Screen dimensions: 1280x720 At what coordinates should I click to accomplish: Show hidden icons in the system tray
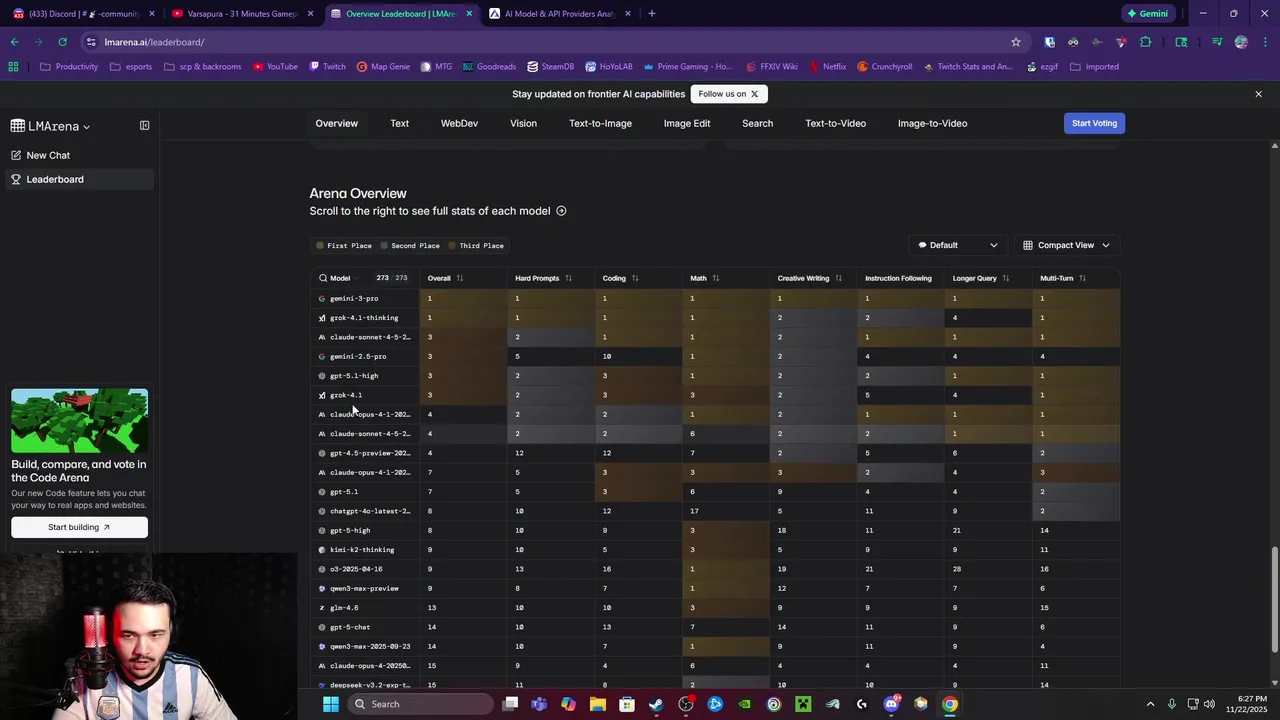click(x=1150, y=704)
